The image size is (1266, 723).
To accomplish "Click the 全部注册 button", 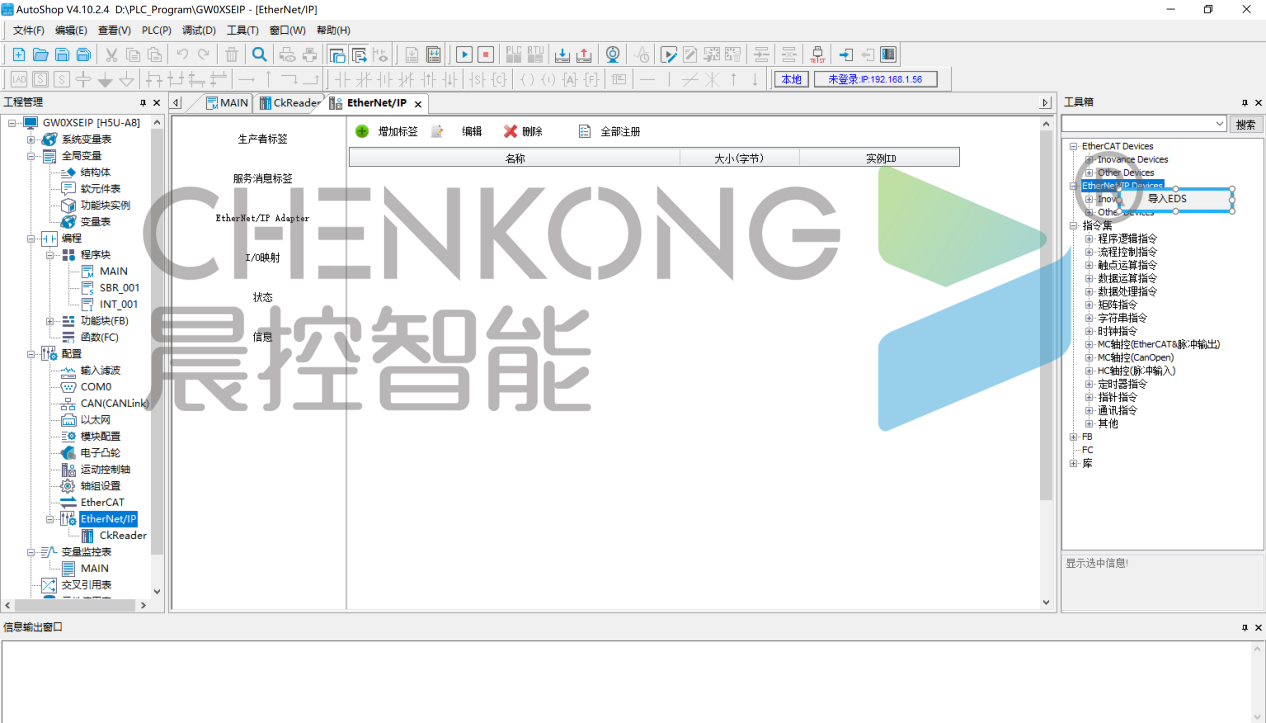I will point(620,131).
